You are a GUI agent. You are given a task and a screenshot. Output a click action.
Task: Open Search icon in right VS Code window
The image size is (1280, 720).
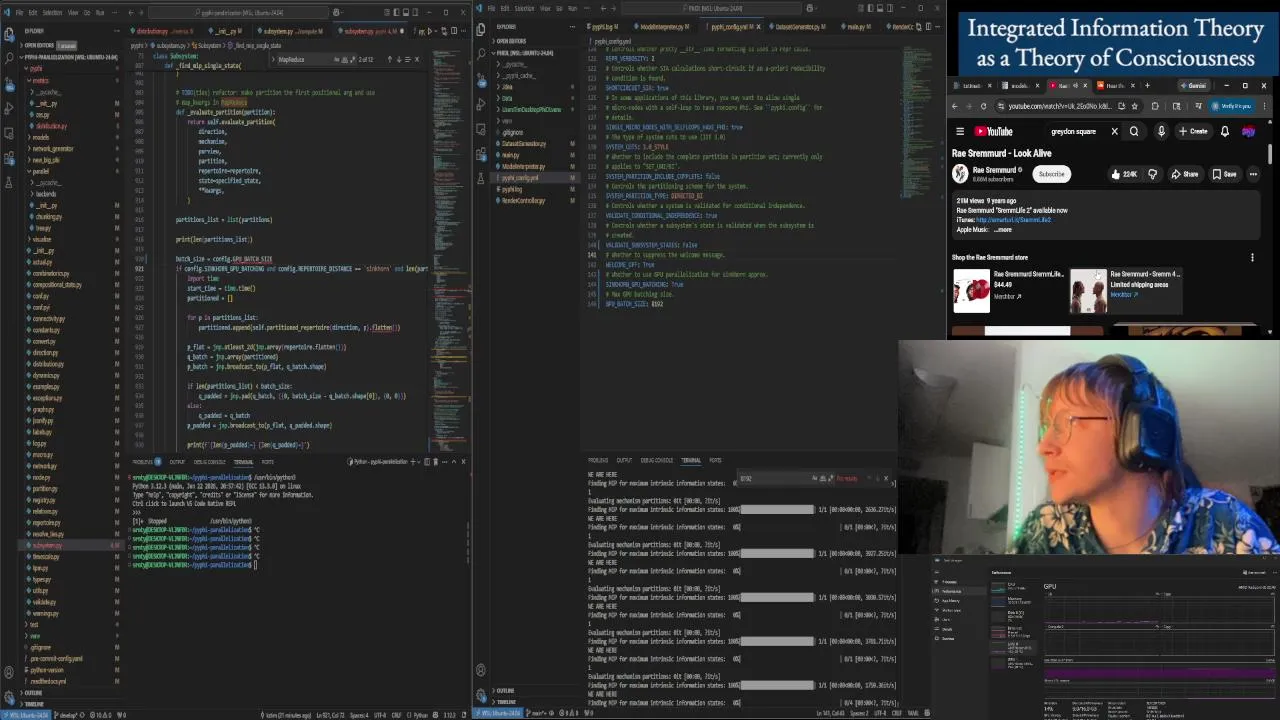tap(481, 53)
